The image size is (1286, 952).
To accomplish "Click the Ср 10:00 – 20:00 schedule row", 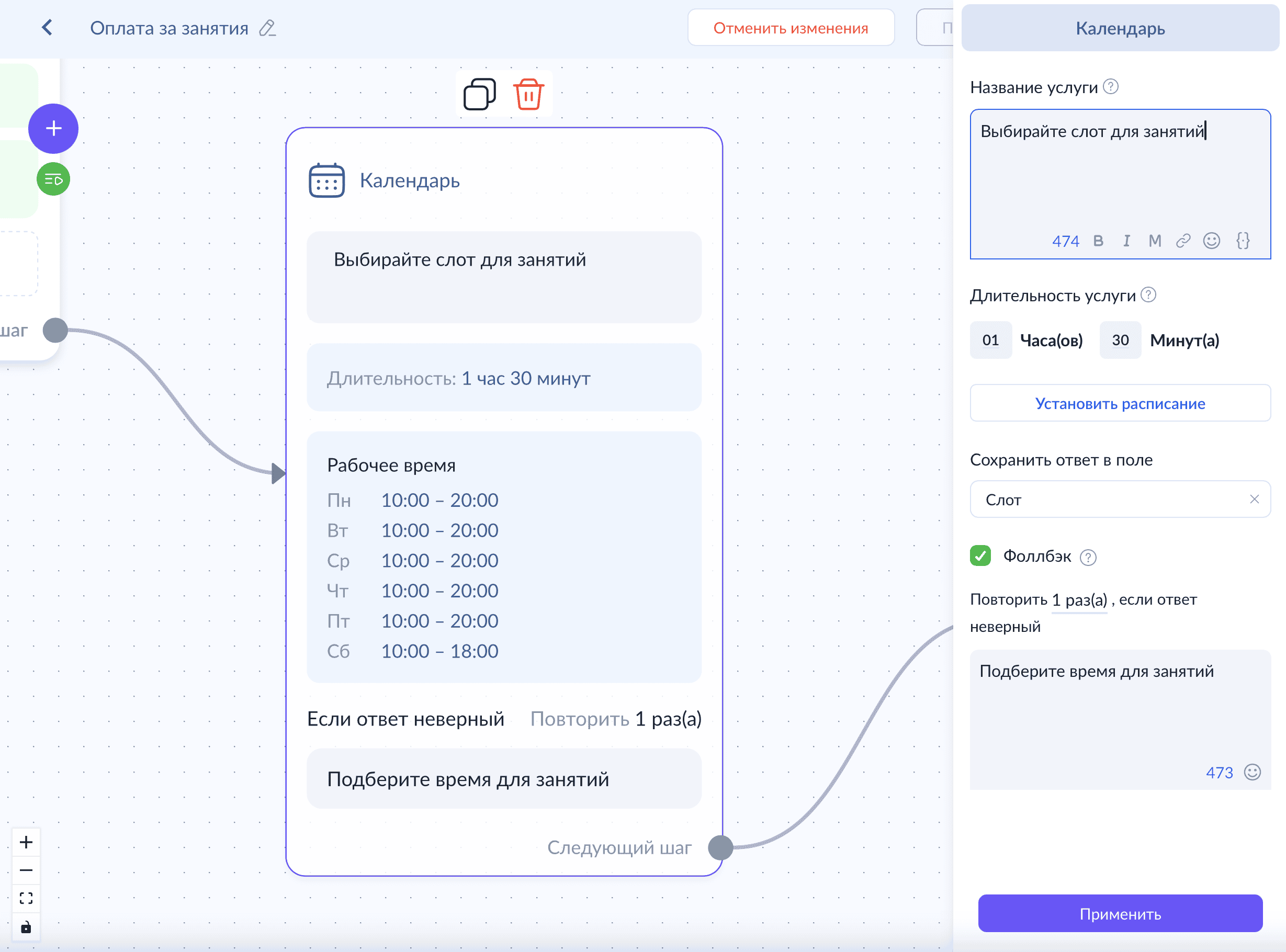I will point(412,560).
